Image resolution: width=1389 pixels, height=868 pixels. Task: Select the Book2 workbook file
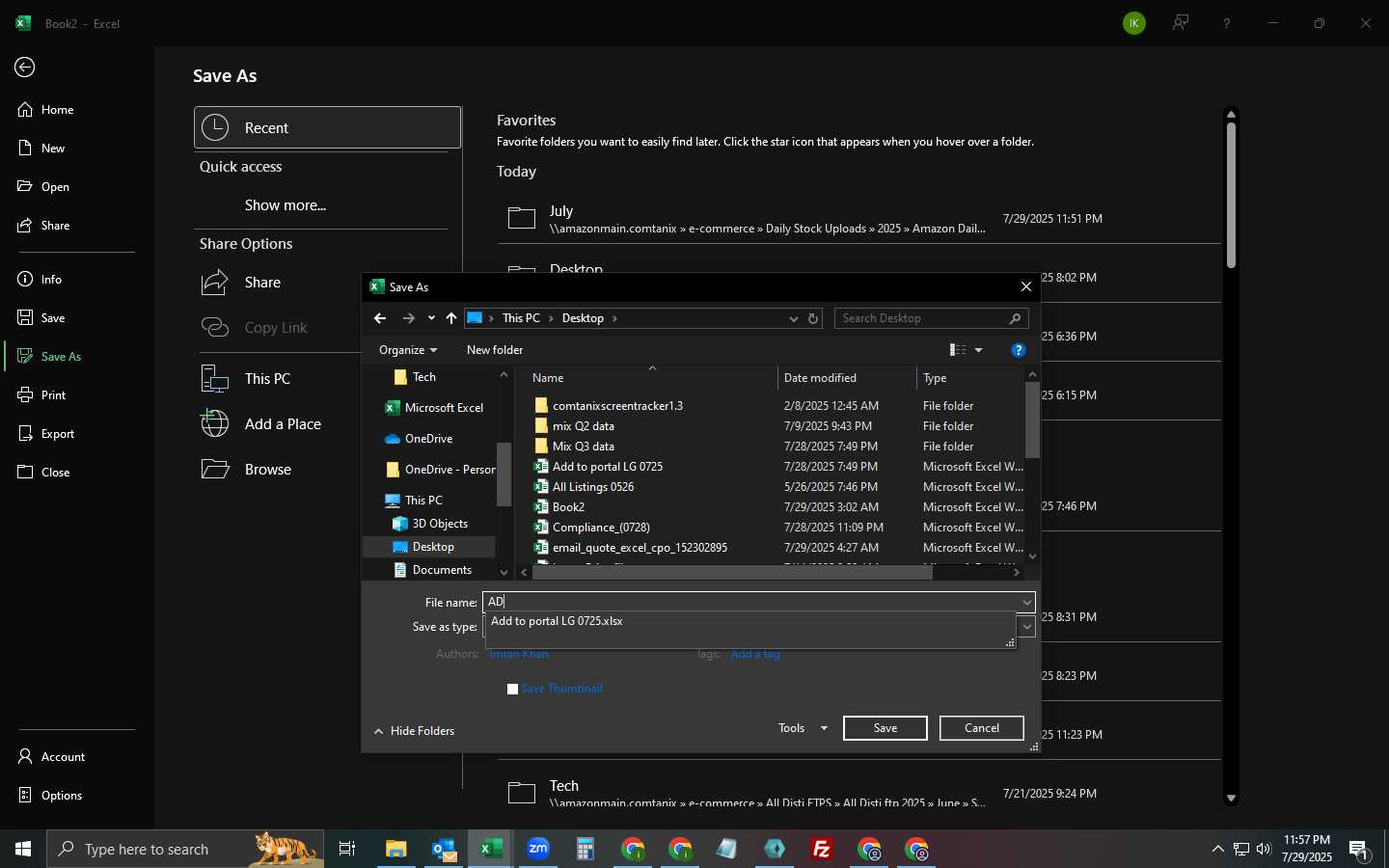tap(568, 507)
